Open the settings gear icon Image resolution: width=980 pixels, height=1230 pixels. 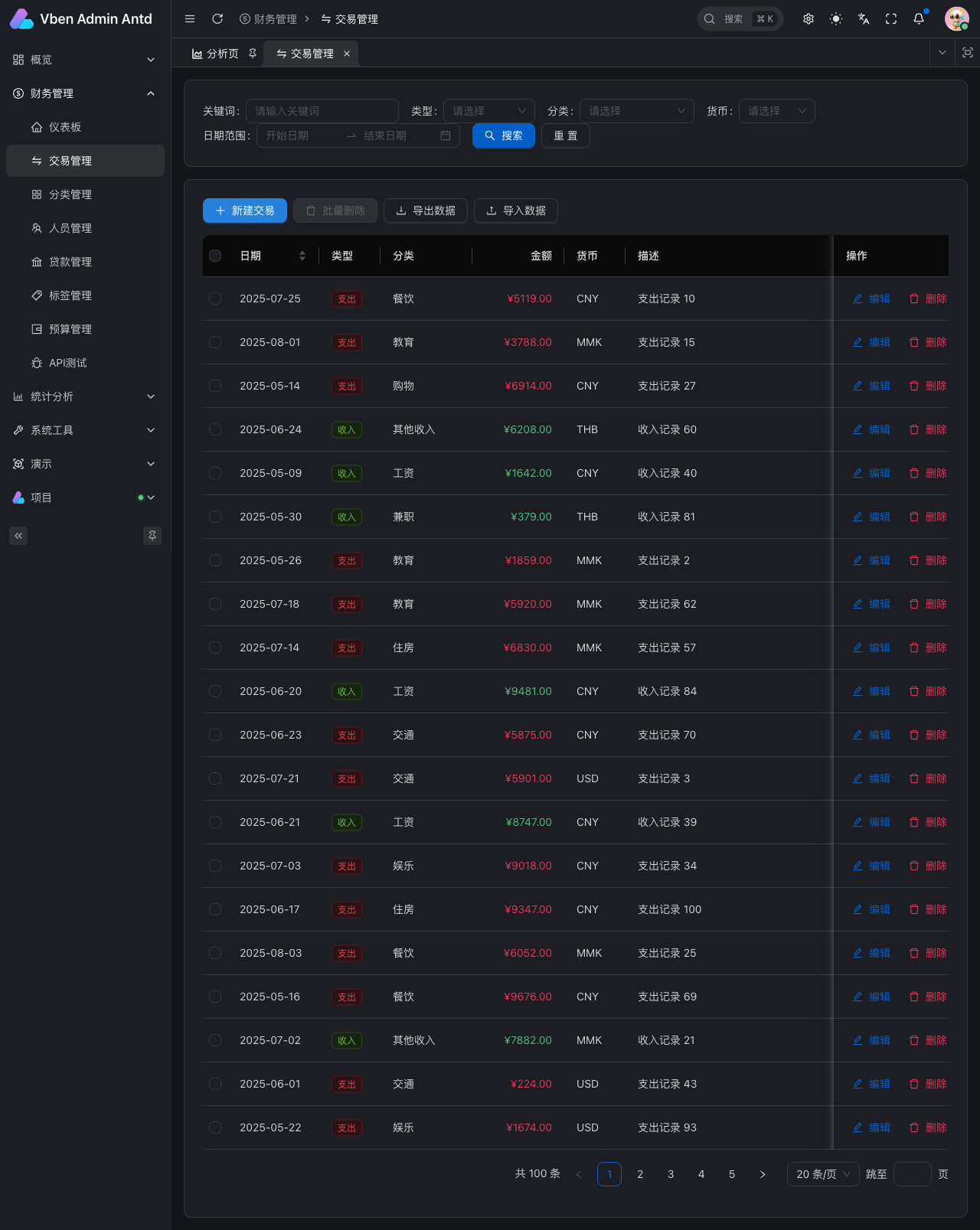(x=808, y=19)
